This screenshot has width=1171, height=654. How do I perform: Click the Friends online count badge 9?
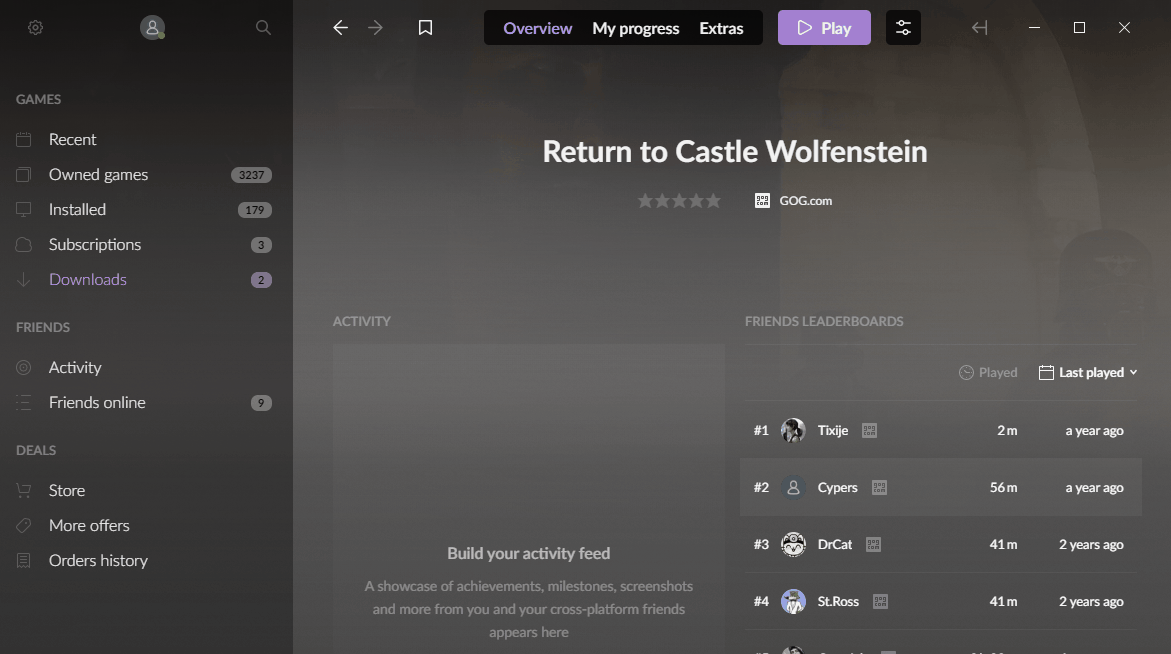261,403
